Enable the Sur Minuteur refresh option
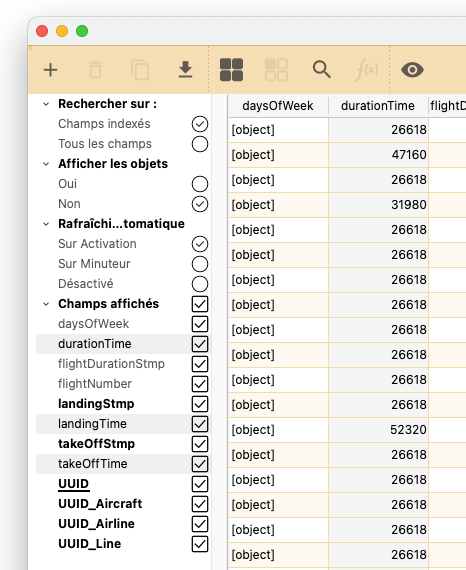Viewport: 466px width, 570px height. [x=200, y=264]
